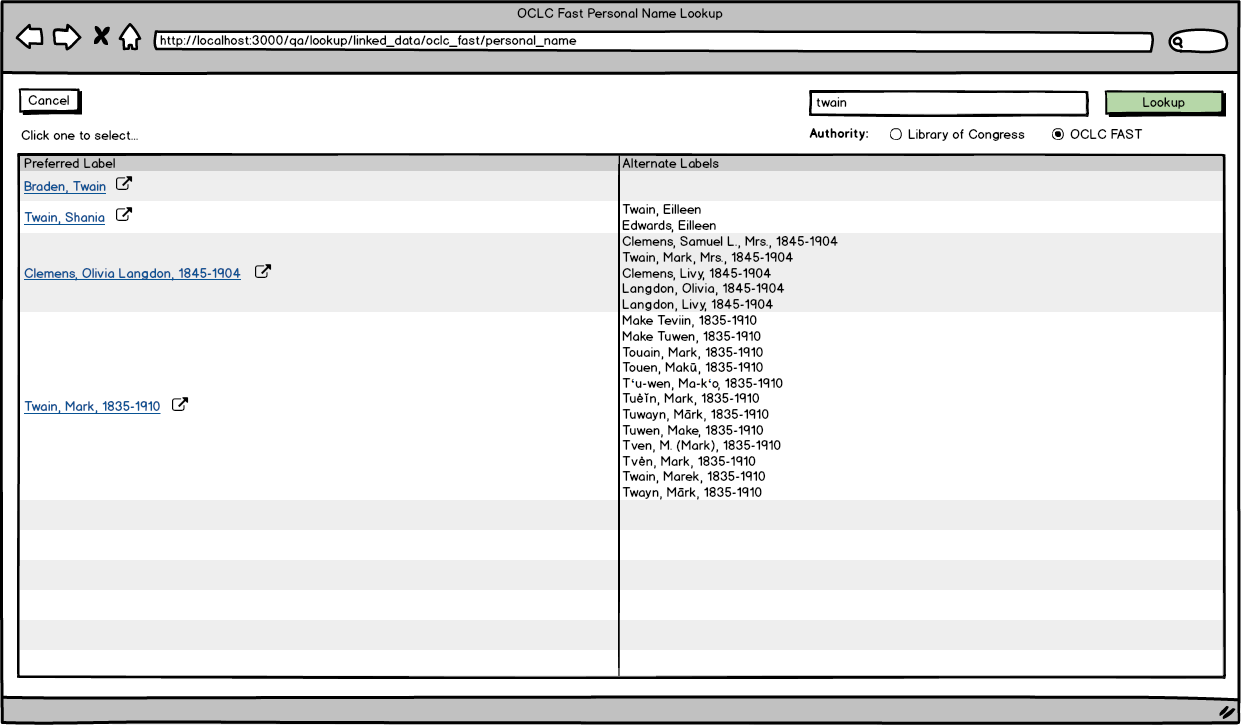Select Clemens, Olivia Langdon, 1845-1904 link

(132, 273)
